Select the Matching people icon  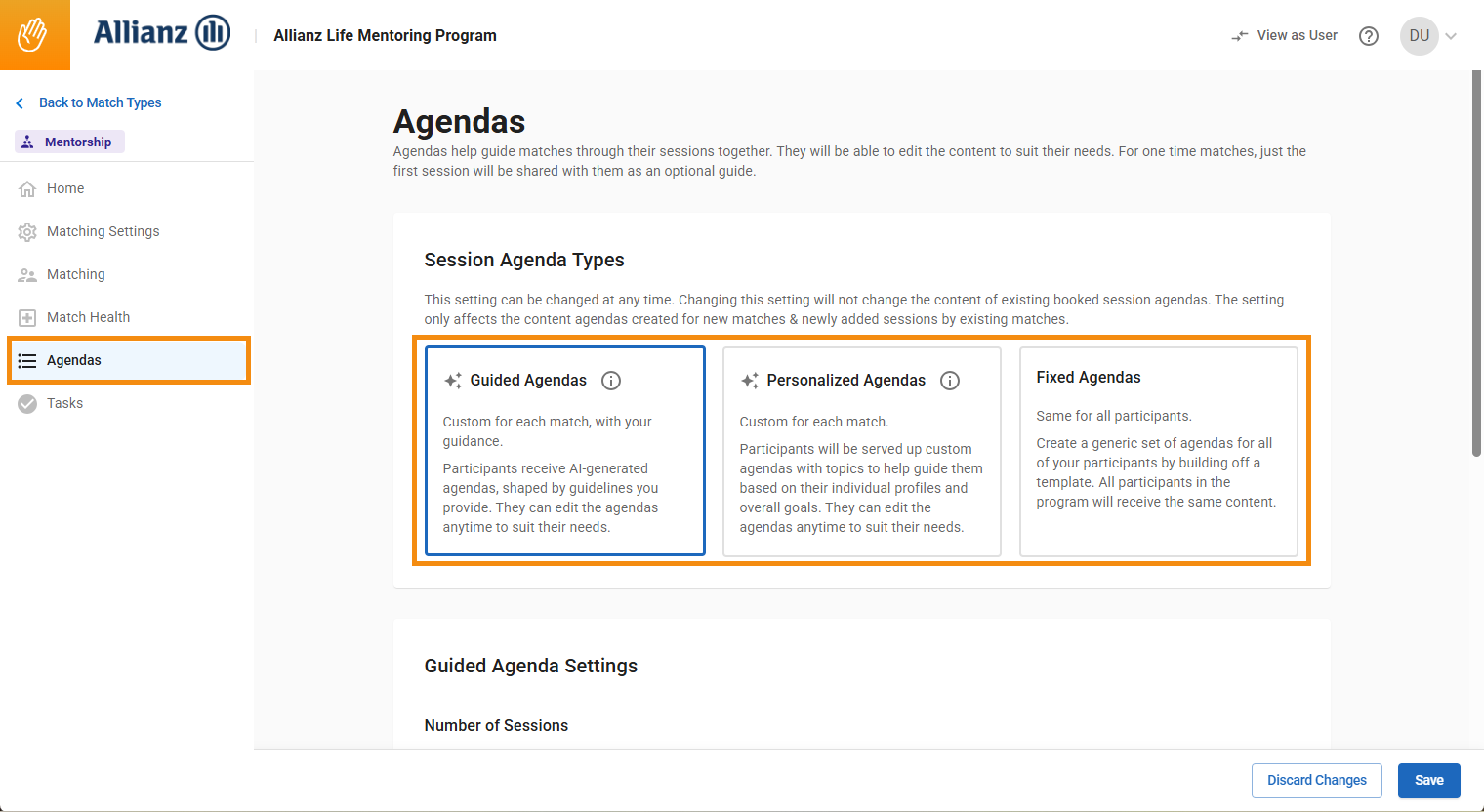click(27, 273)
